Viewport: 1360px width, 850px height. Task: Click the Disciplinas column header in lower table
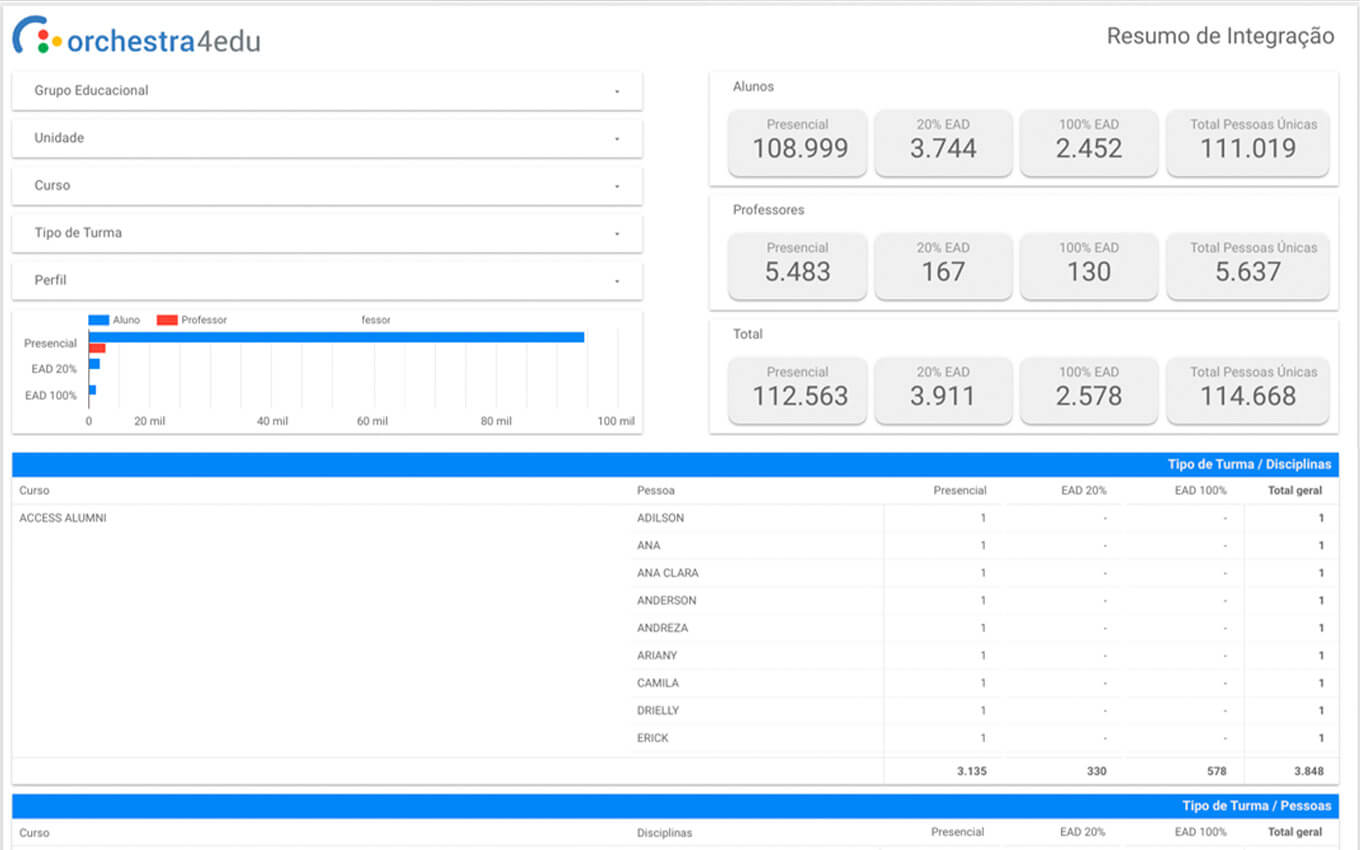664,833
